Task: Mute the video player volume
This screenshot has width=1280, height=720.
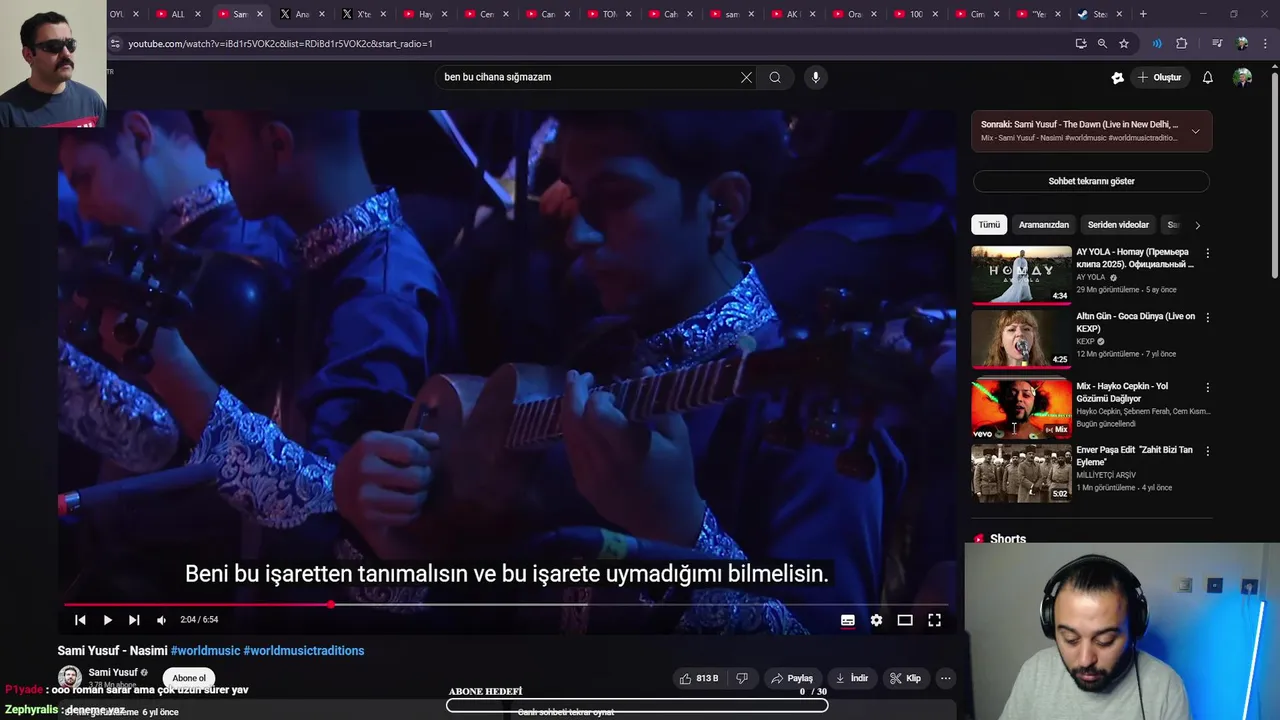Action: coord(161,620)
